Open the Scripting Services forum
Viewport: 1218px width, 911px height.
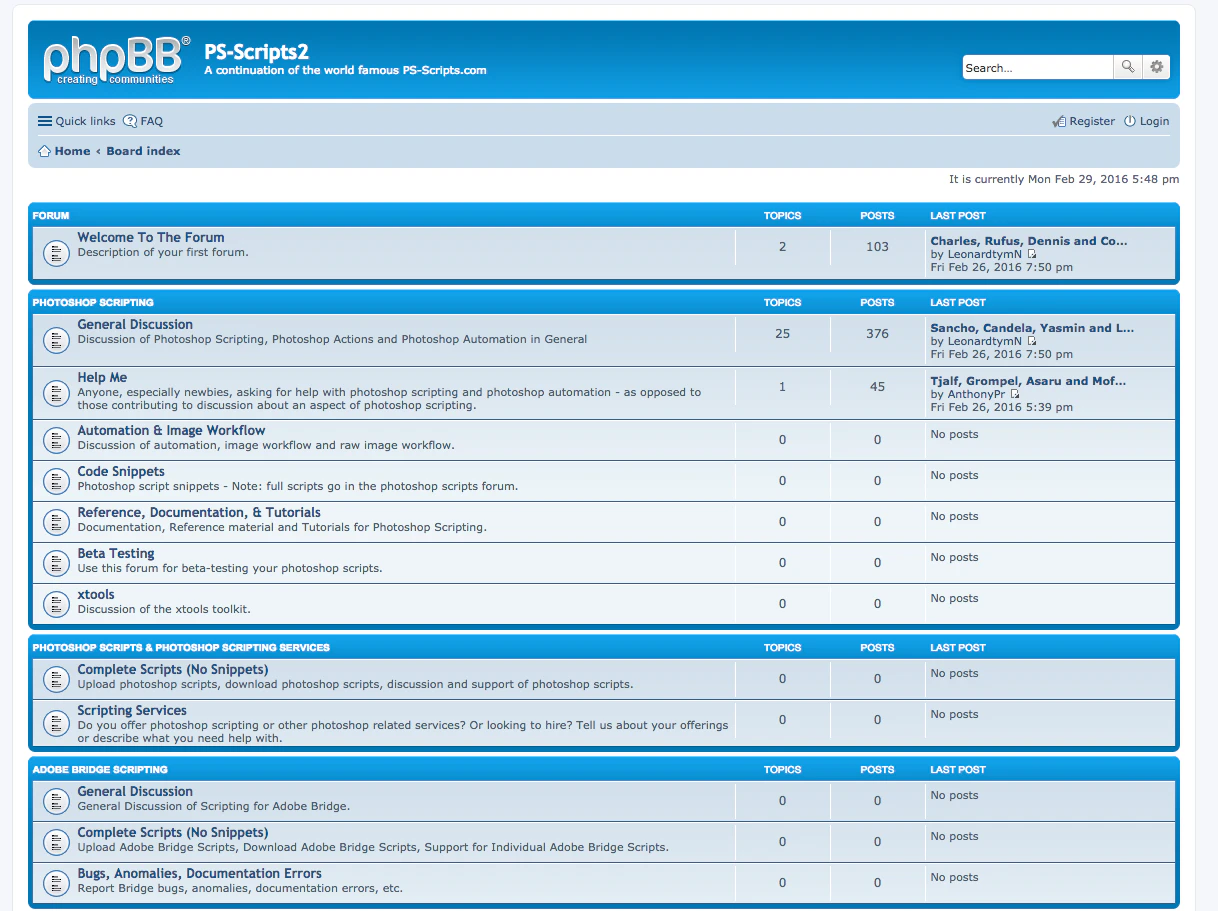point(132,710)
